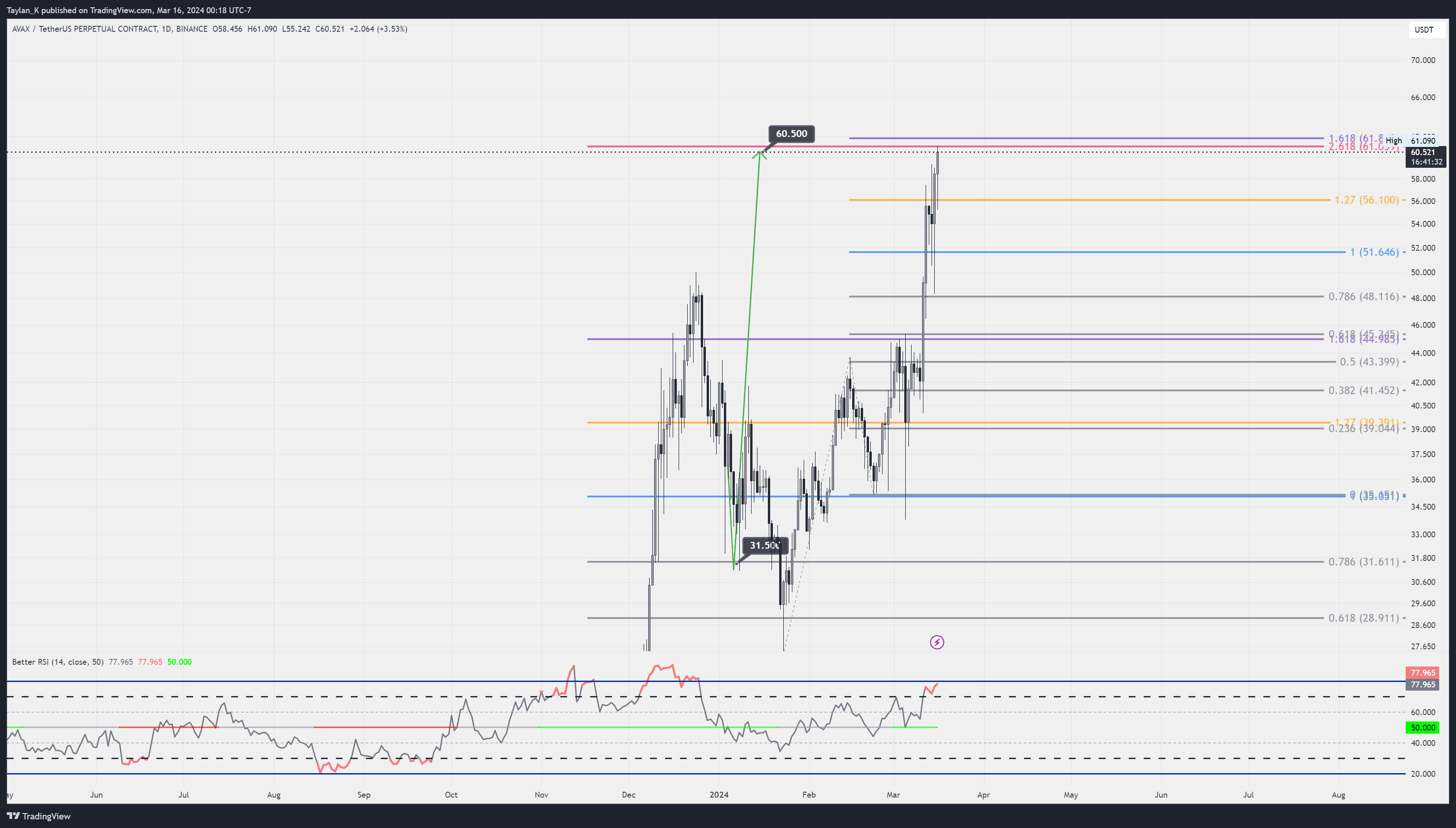Click the May label on time axis
The width and height of the screenshot is (1456, 828).
pyautogui.click(x=1071, y=795)
